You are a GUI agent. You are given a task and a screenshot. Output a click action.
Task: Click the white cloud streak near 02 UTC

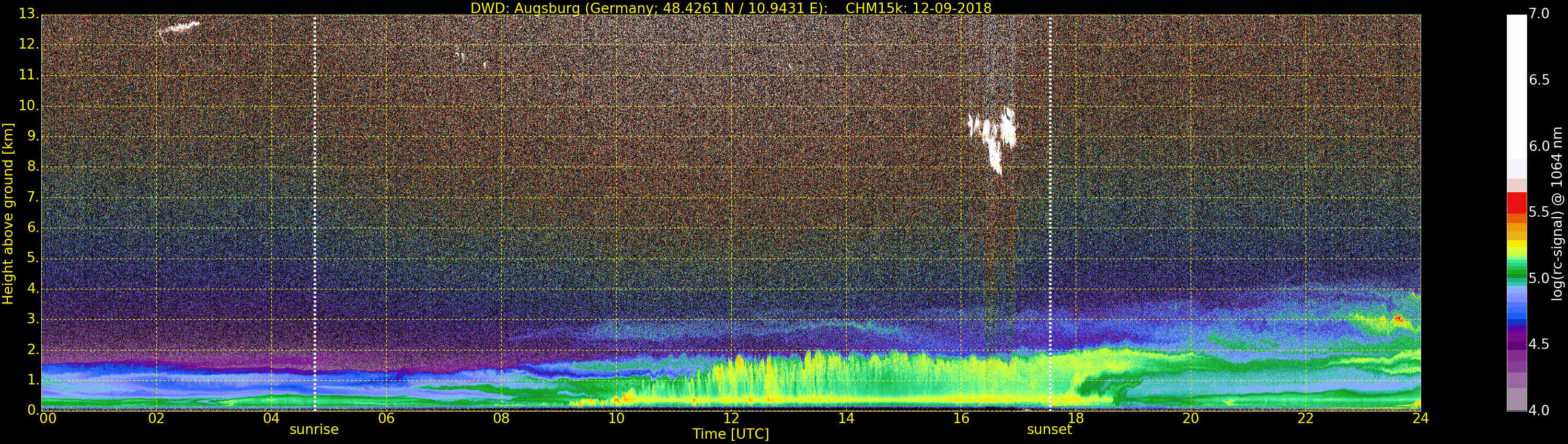[178, 28]
